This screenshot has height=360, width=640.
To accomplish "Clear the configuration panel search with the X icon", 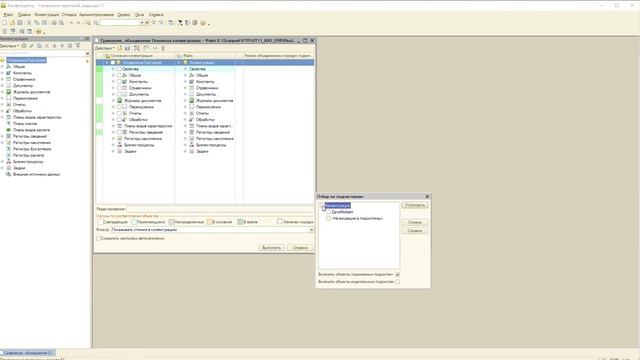I will 87,53.
